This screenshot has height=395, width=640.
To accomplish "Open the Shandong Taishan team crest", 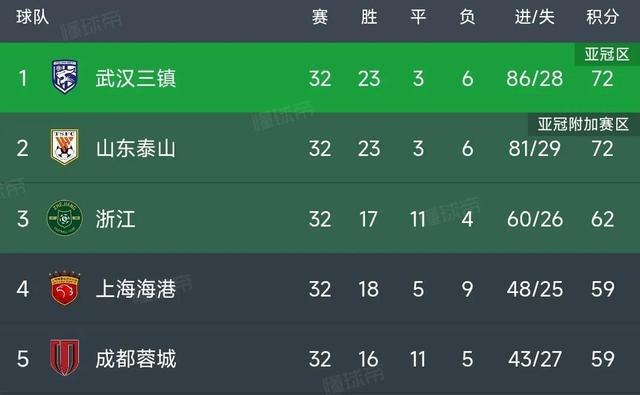I will [64, 147].
